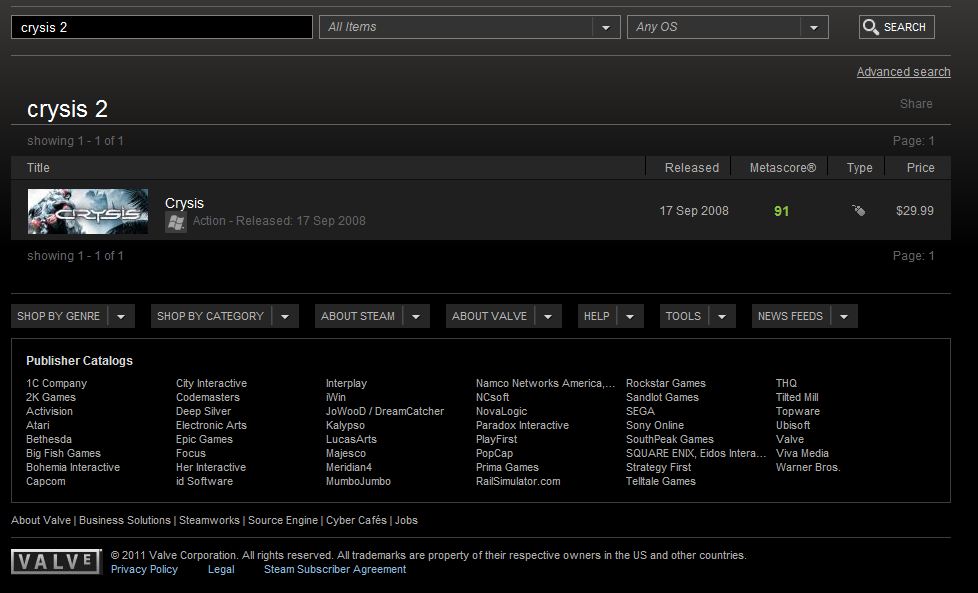Expand the Help menu arrow
The image size is (978, 593).
click(630, 317)
